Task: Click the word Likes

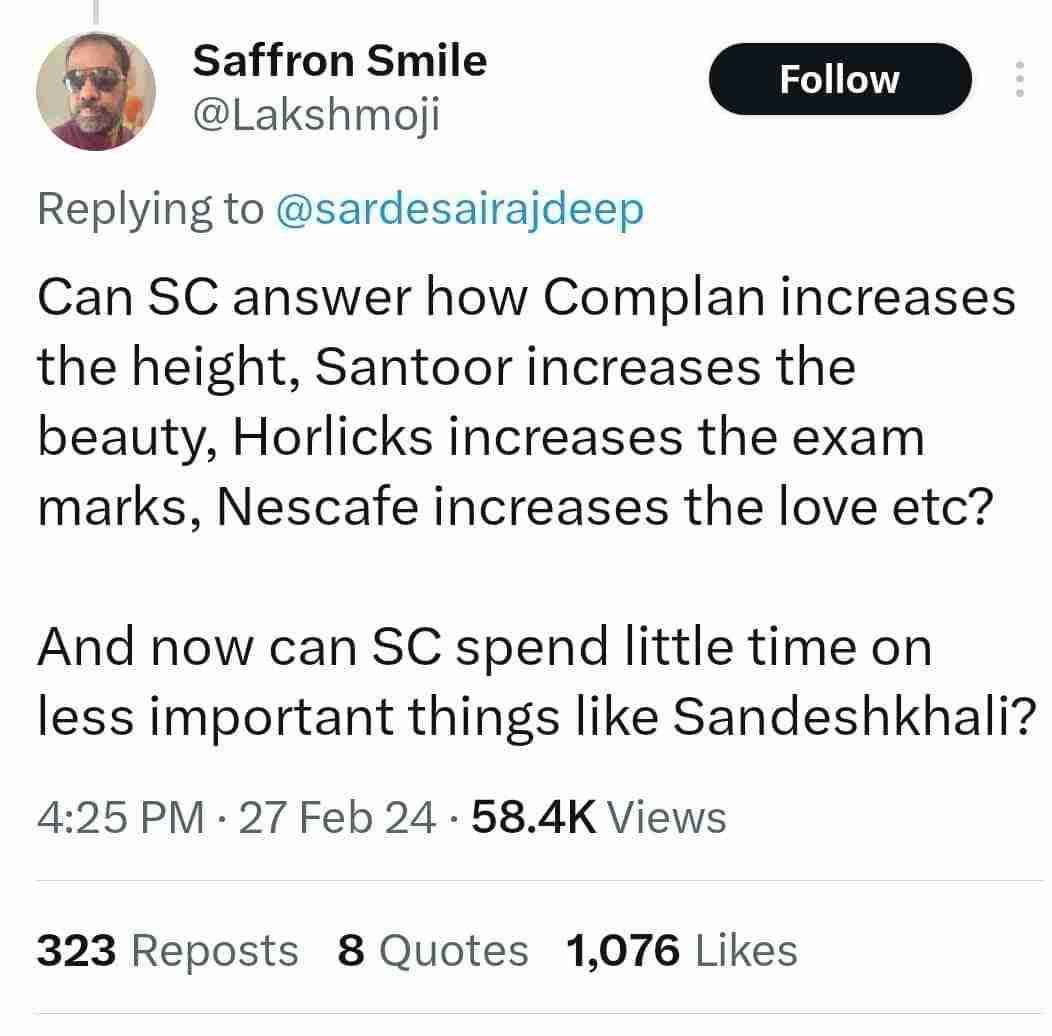Action: (x=746, y=949)
